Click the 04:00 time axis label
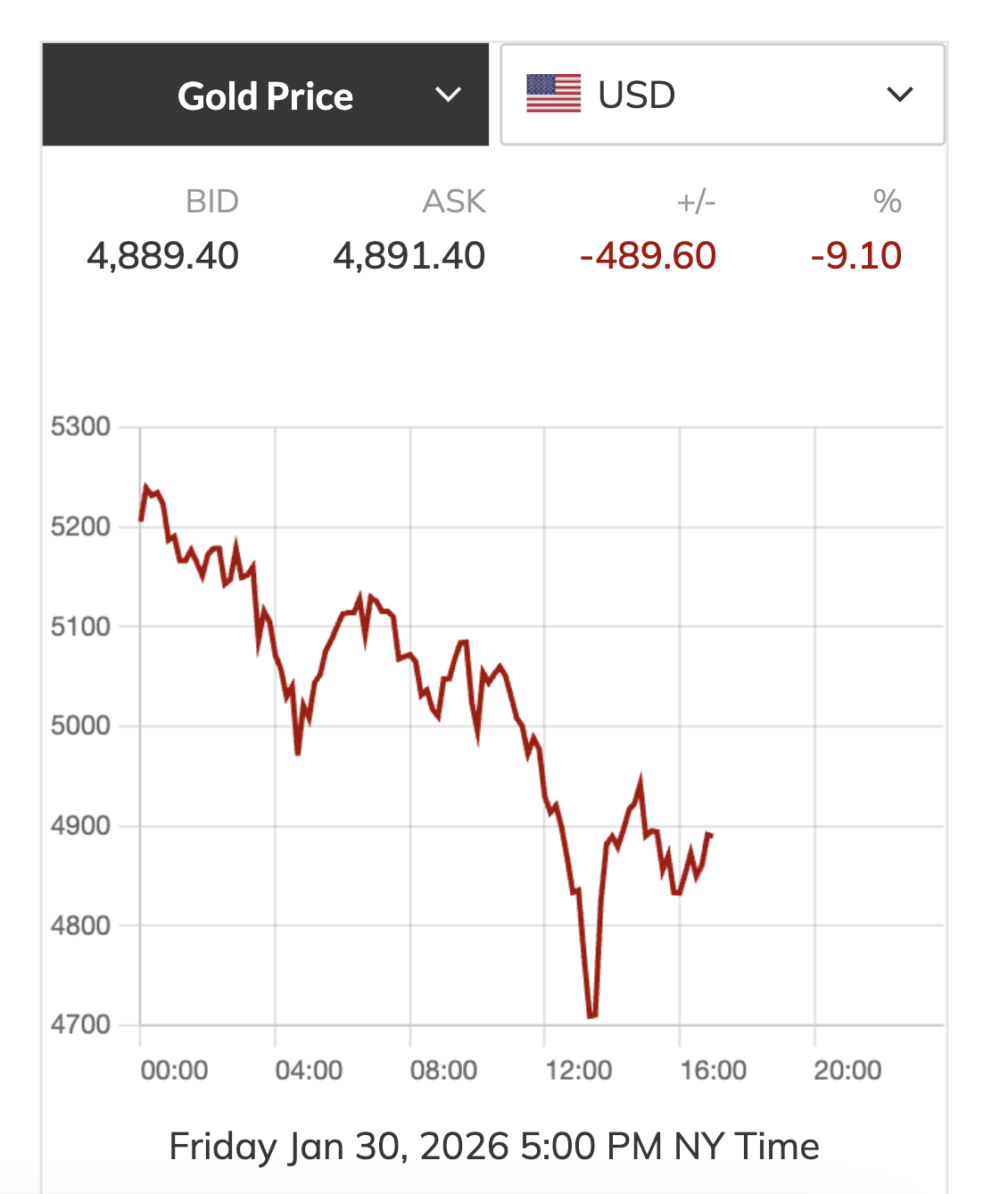The height and width of the screenshot is (1194, 1008). click(x=309, y=1070)
